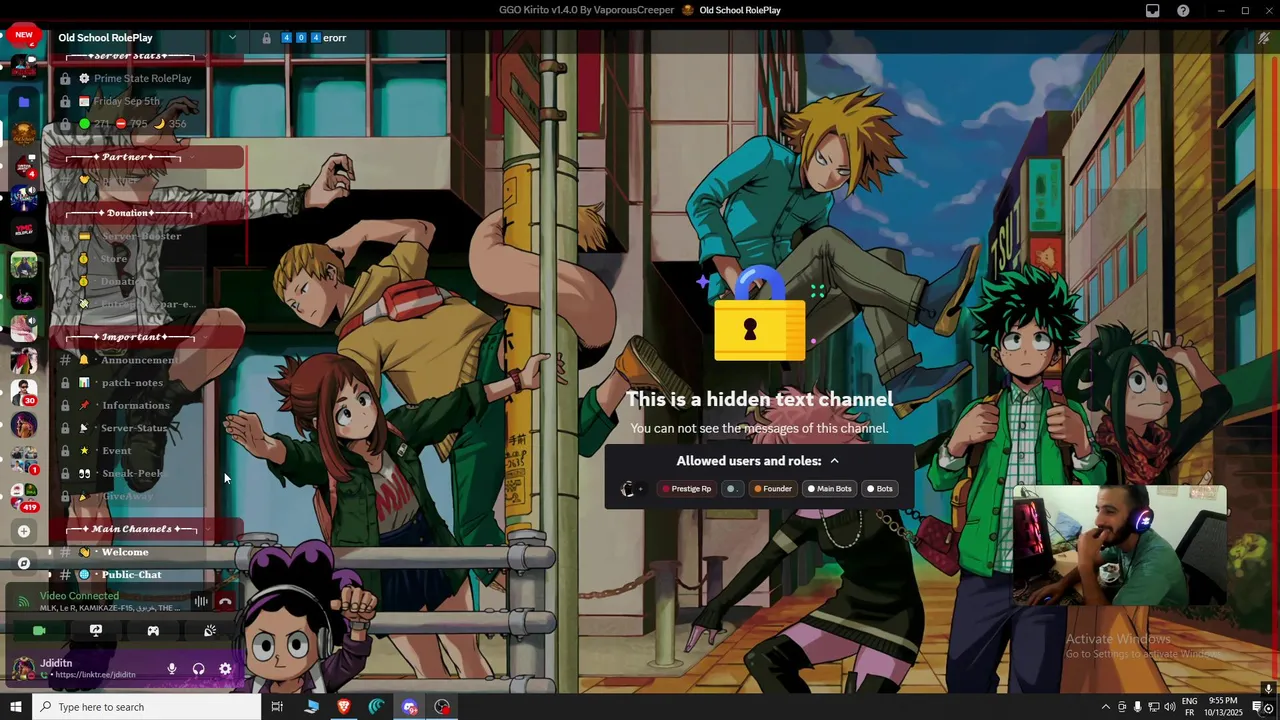Select the 271 795 356 member stats channel
Image resolution: width=1280 pixels, height=720 pixels.
tap(133, 124)
